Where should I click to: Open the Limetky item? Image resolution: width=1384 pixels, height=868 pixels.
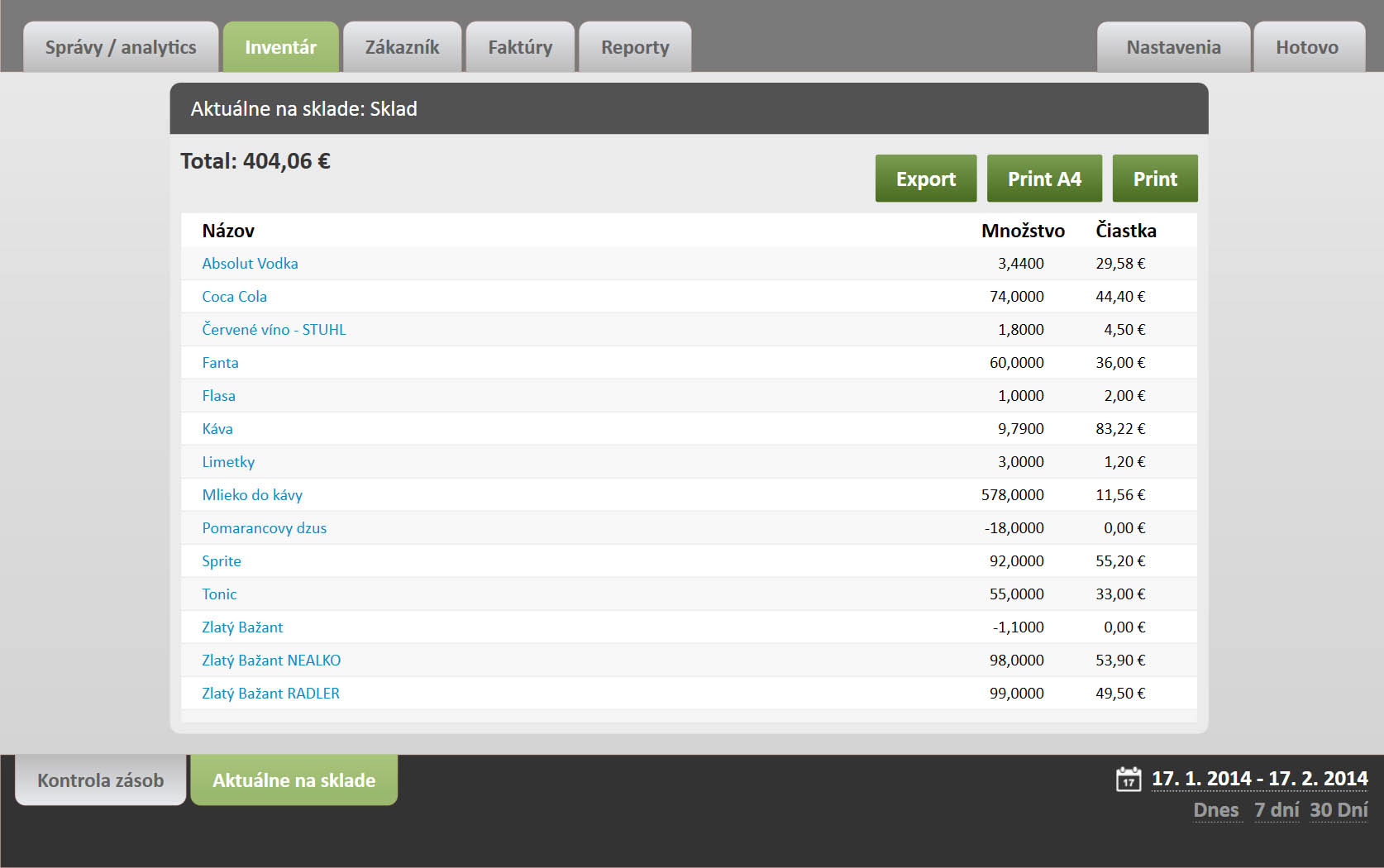[x=228, y=462]
